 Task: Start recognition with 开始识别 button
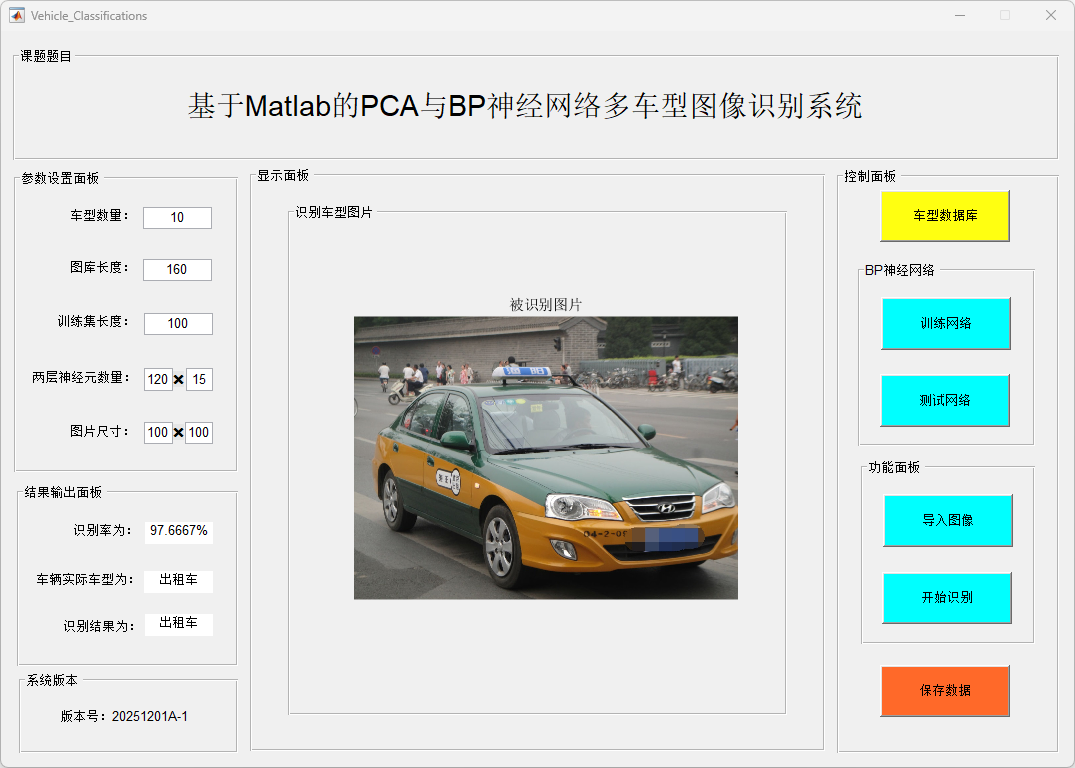pyautogui.click(x=947, y=598)
